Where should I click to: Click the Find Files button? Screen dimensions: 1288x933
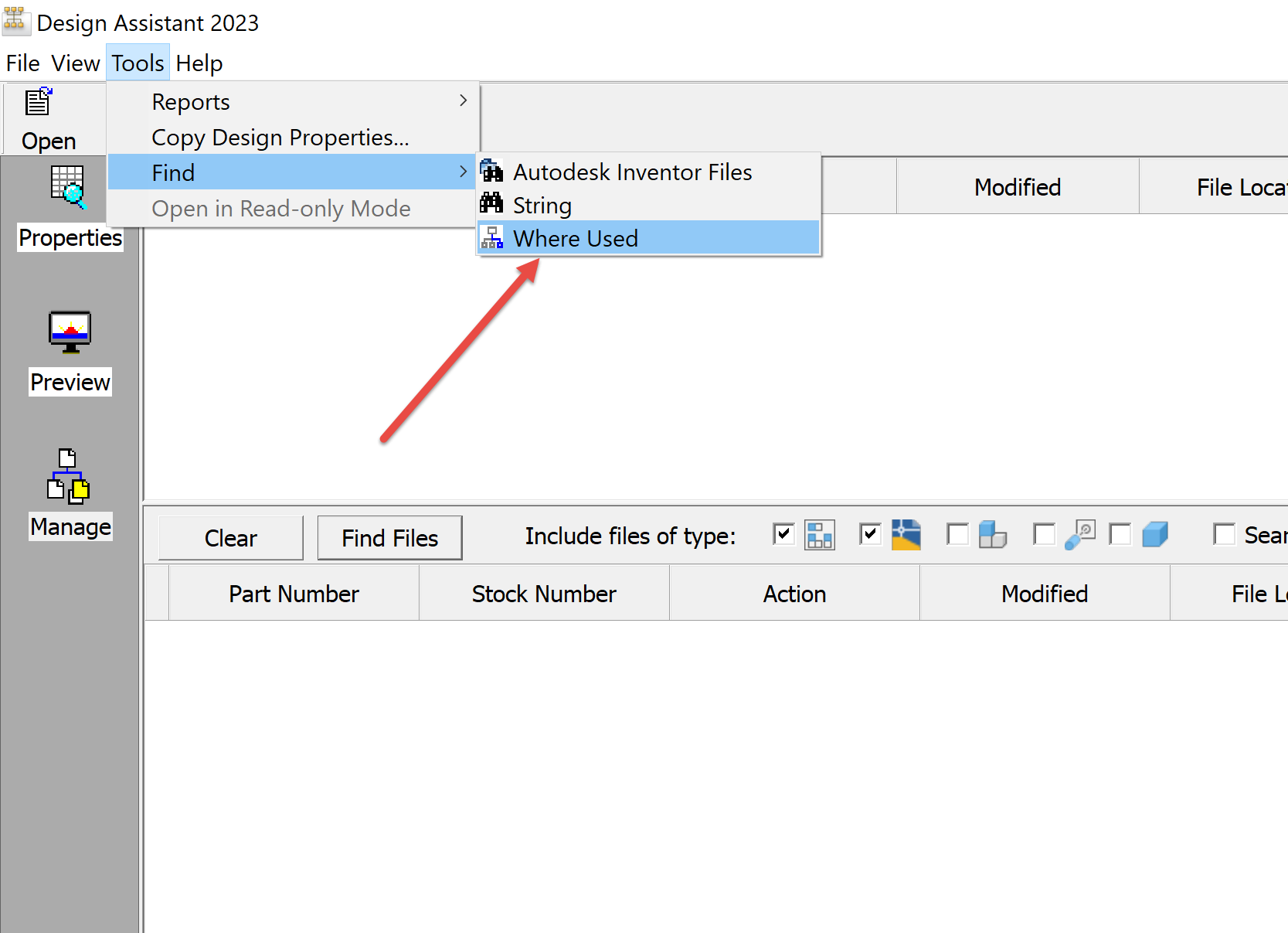[x=389, y=537]
